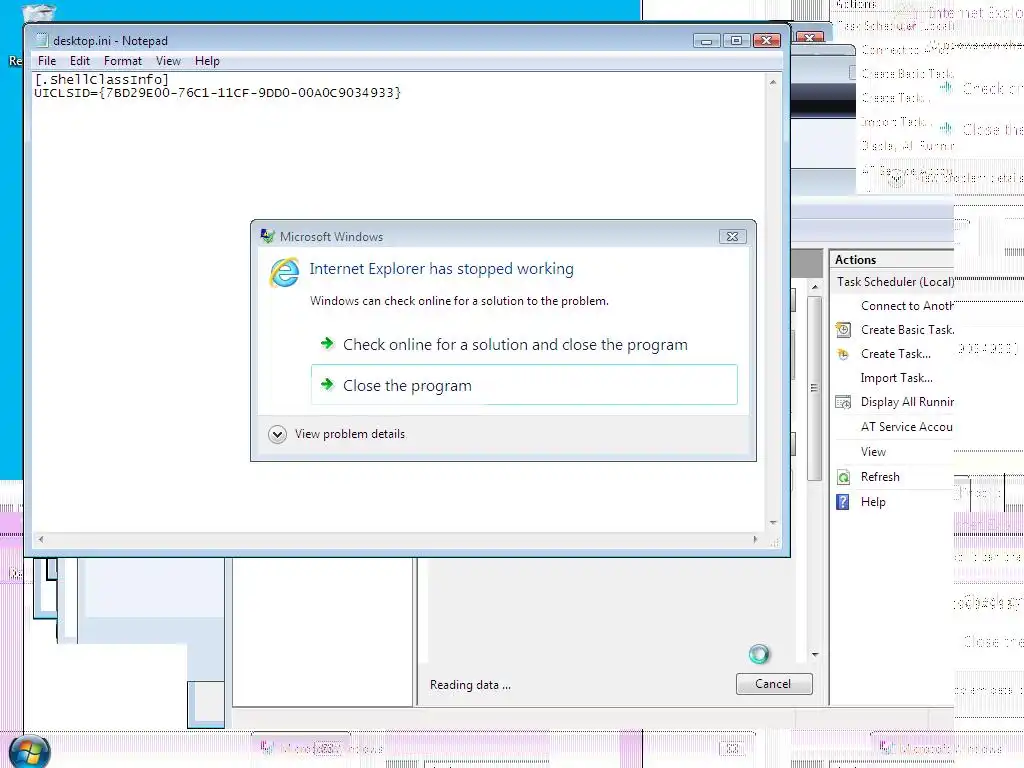
Task: Click the UICLSID line in Notepad
Action: 217,93
